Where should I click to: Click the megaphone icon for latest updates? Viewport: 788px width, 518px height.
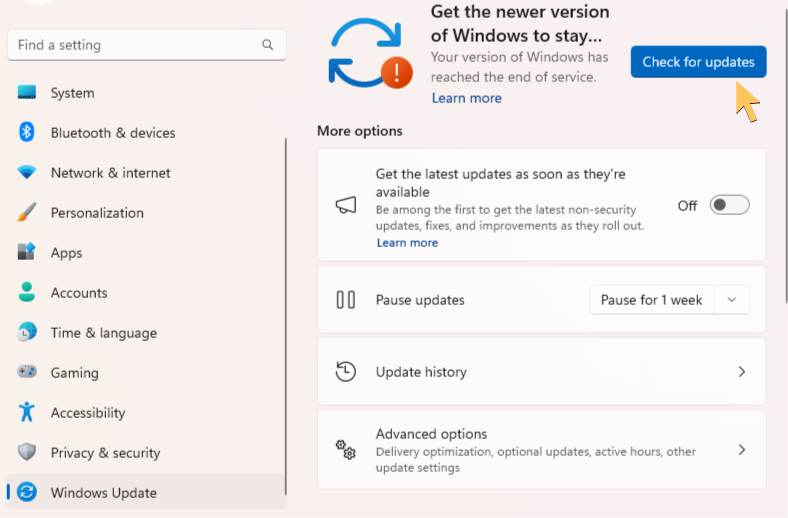346,204
